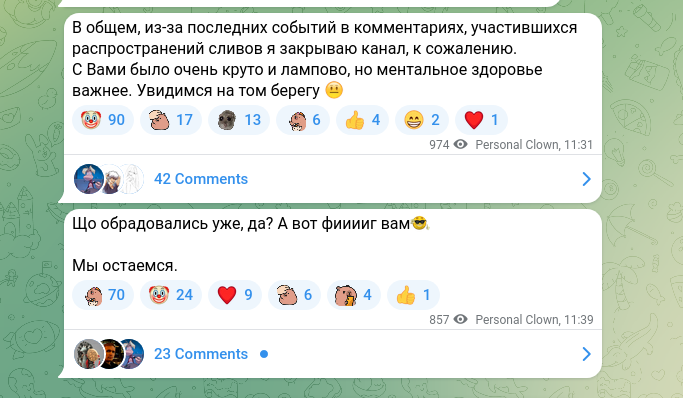Click the sunglasses emoji in the second message

click(420, 223)
